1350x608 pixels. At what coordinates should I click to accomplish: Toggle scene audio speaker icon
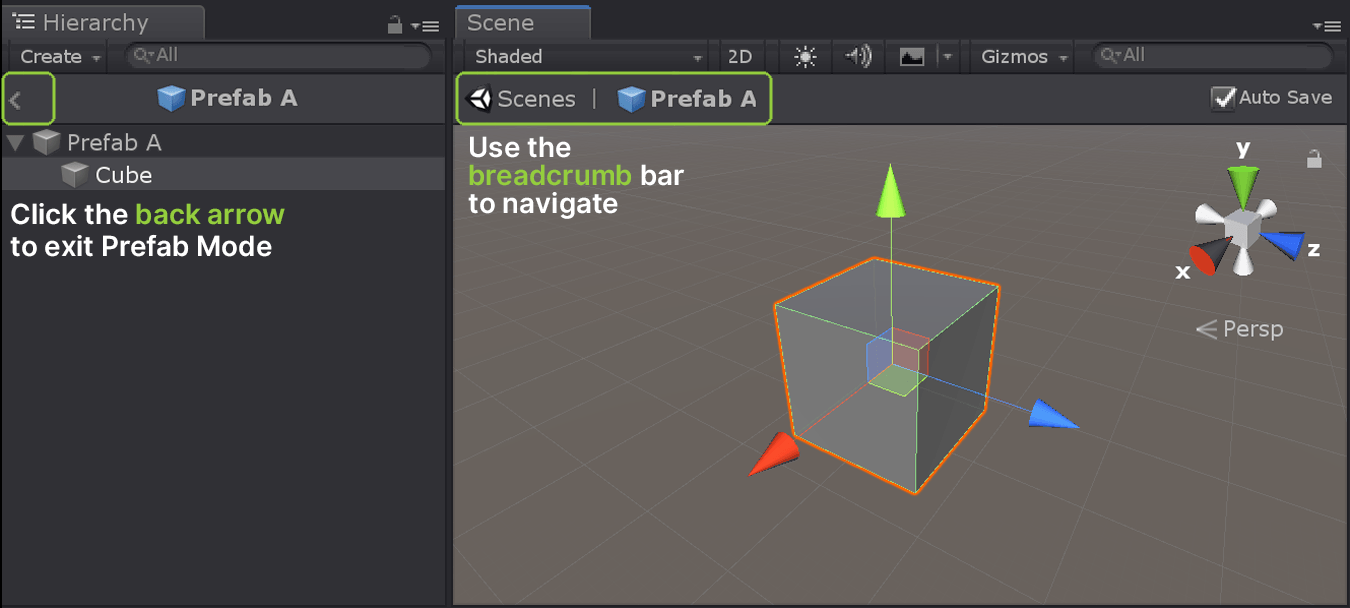(858, 57)
